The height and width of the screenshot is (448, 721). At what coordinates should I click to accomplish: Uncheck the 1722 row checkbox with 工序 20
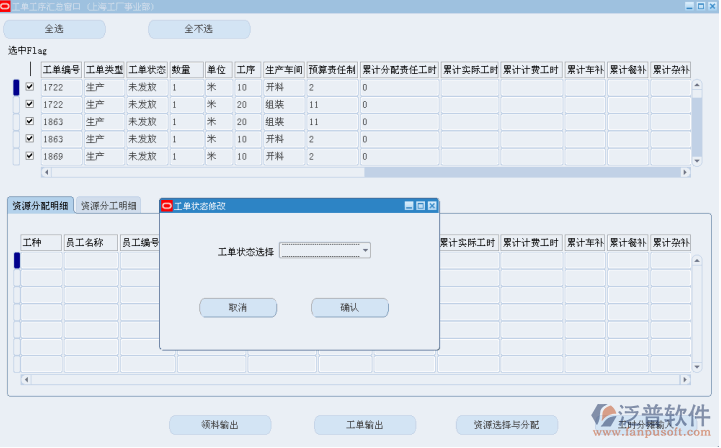[x=29, y=104]
